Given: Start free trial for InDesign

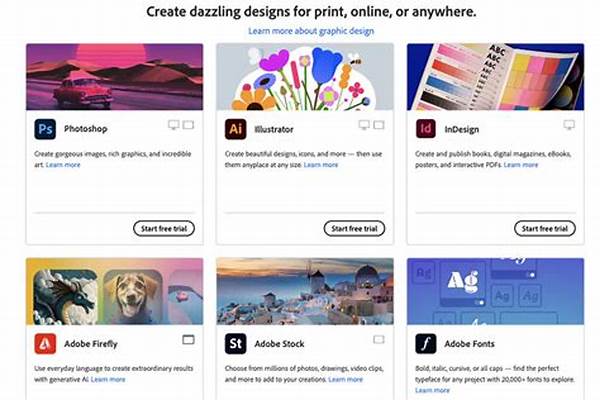Looking at the screenshot, I should tap(545, 229).
